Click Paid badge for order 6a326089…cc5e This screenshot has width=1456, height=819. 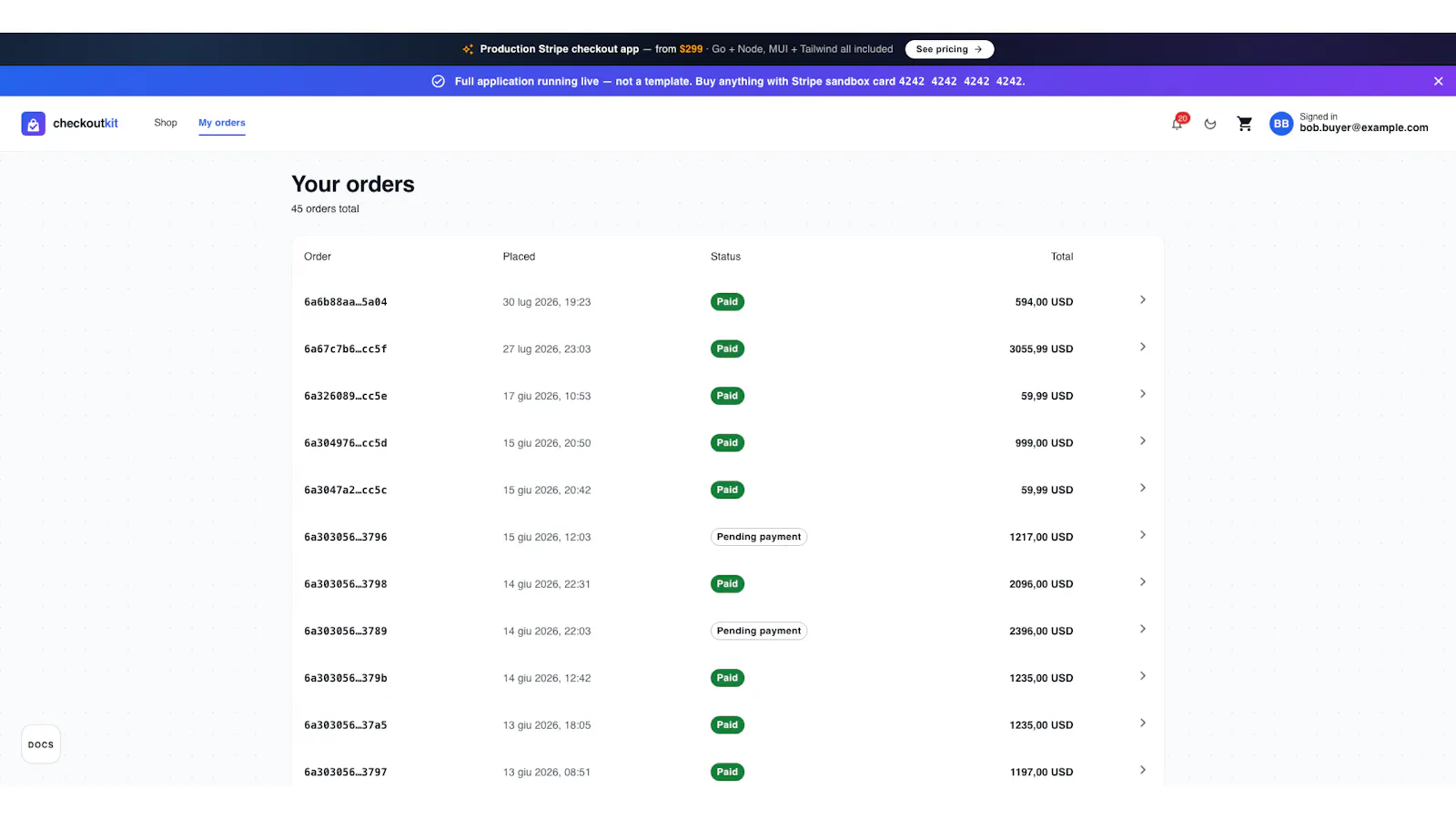coord(727,396)
